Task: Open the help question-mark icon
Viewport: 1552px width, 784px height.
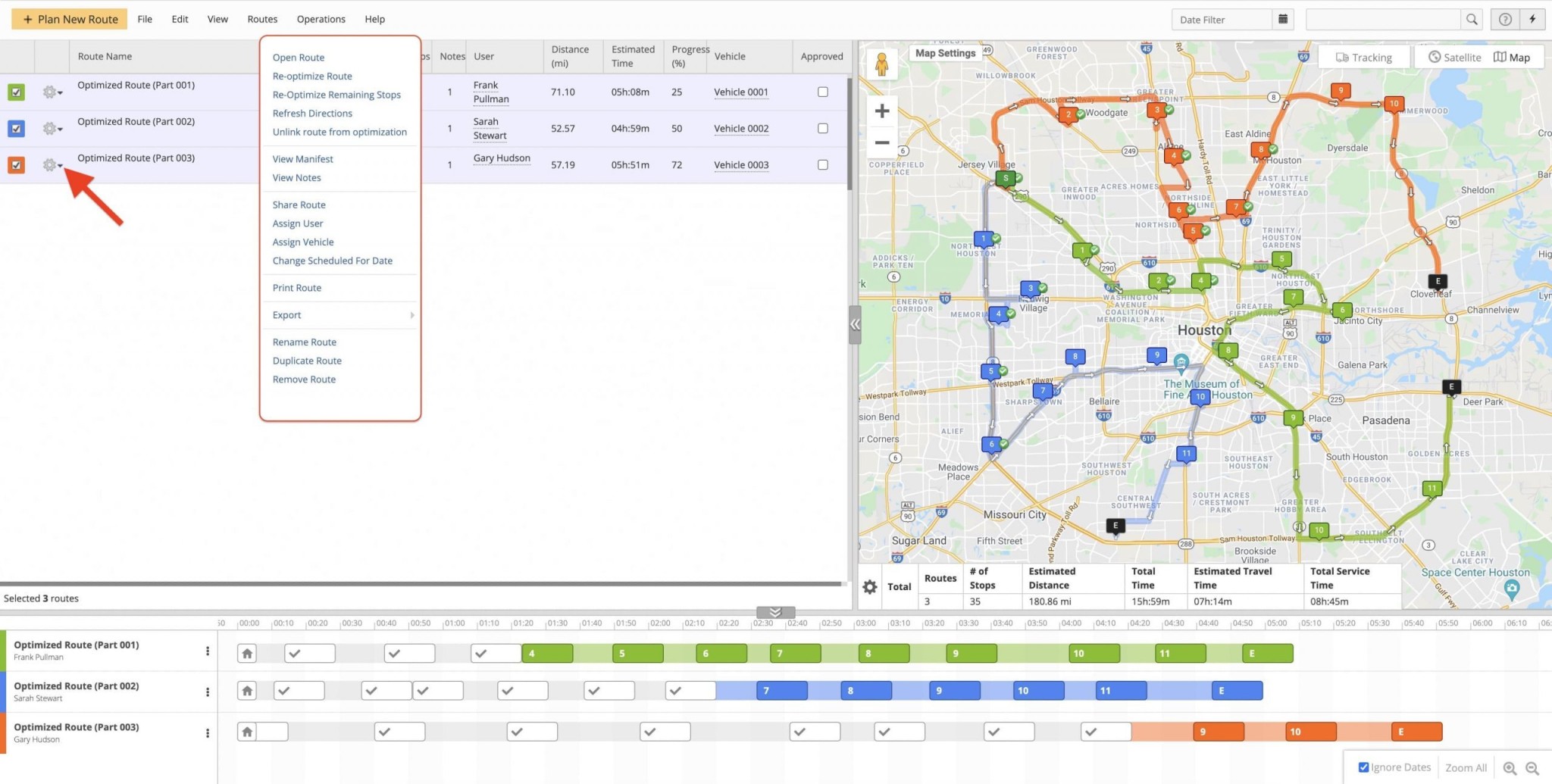Action: [x=1505, y=19]
